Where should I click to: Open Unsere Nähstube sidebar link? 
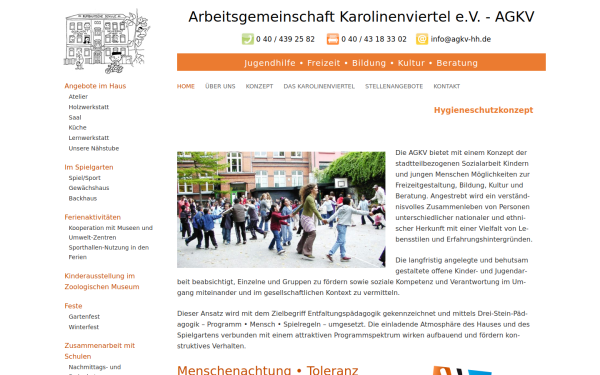[x=94, y=148]
